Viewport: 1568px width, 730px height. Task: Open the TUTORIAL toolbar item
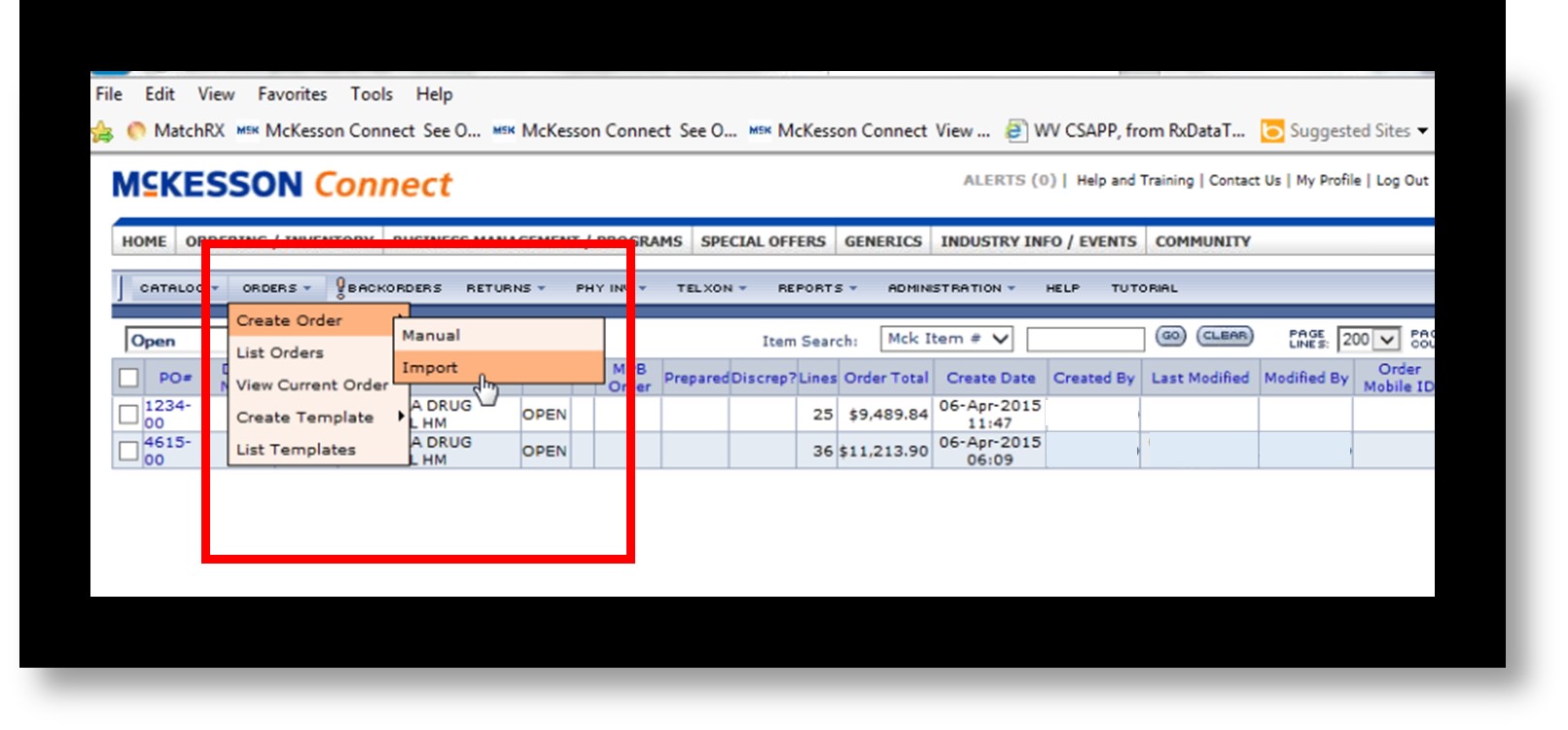[1144, 288]
